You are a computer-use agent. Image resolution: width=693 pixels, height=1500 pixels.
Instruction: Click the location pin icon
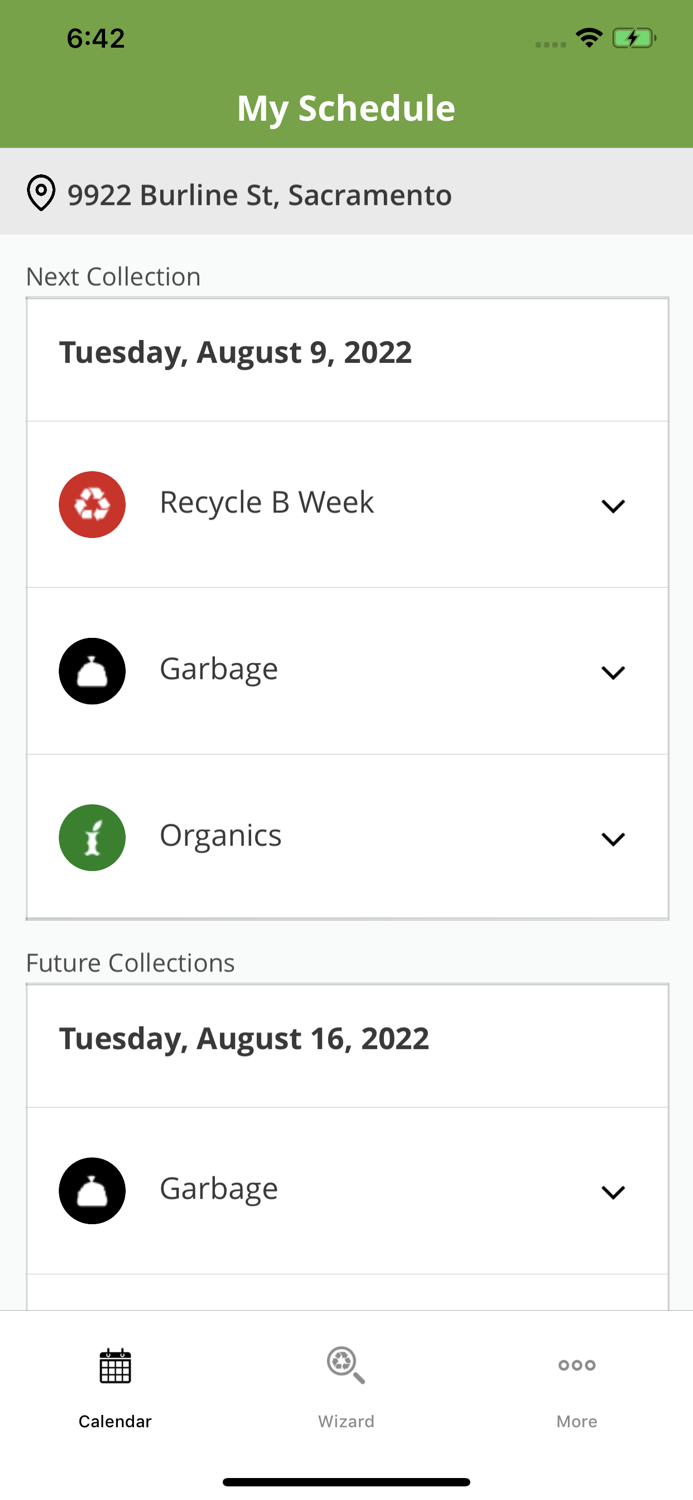click(x=41, y=193)
